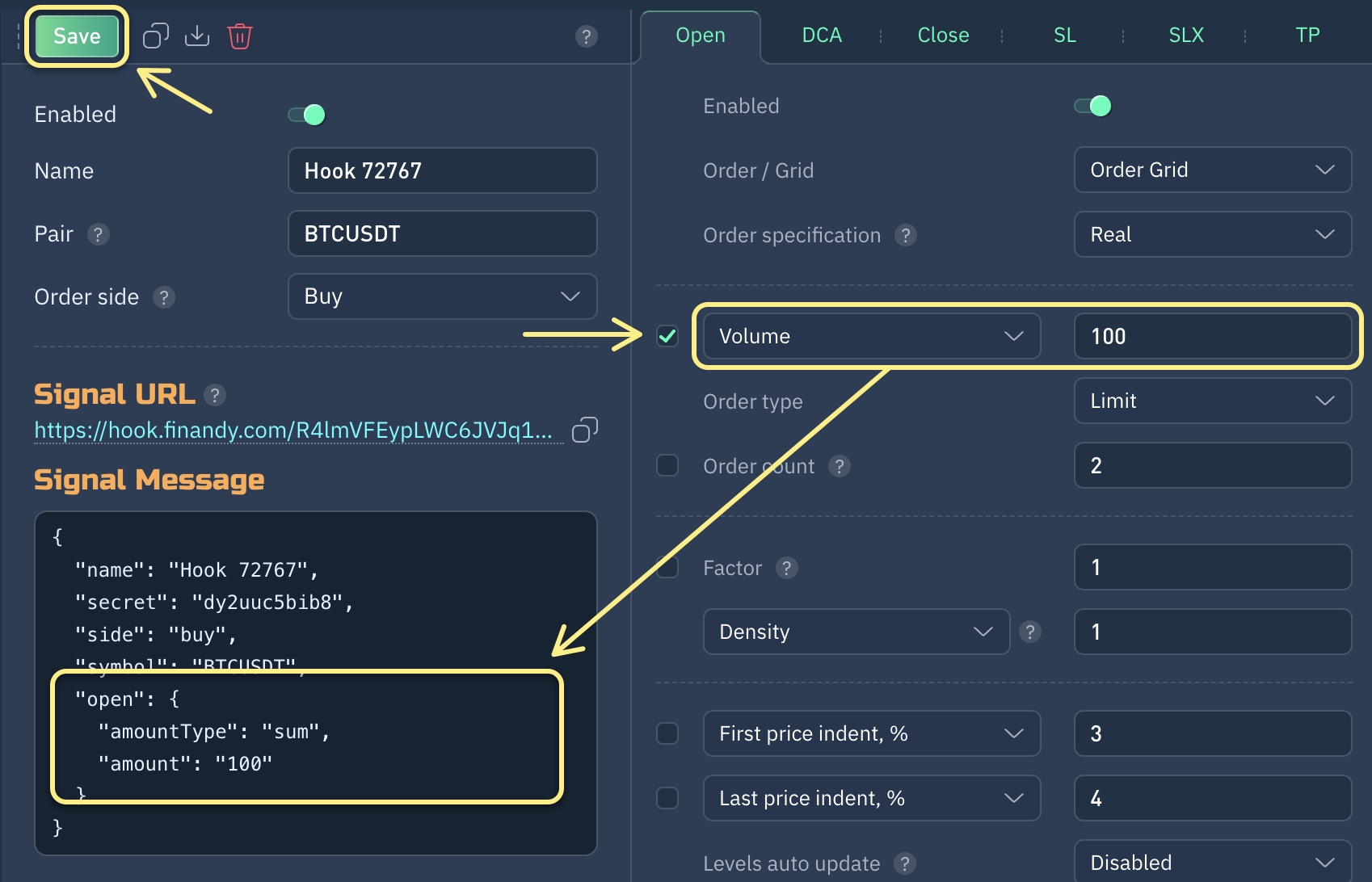The width and height of the screenshot is (1372, 882).
Task: Click the "side": "buy" line
Action: [155, 635]
